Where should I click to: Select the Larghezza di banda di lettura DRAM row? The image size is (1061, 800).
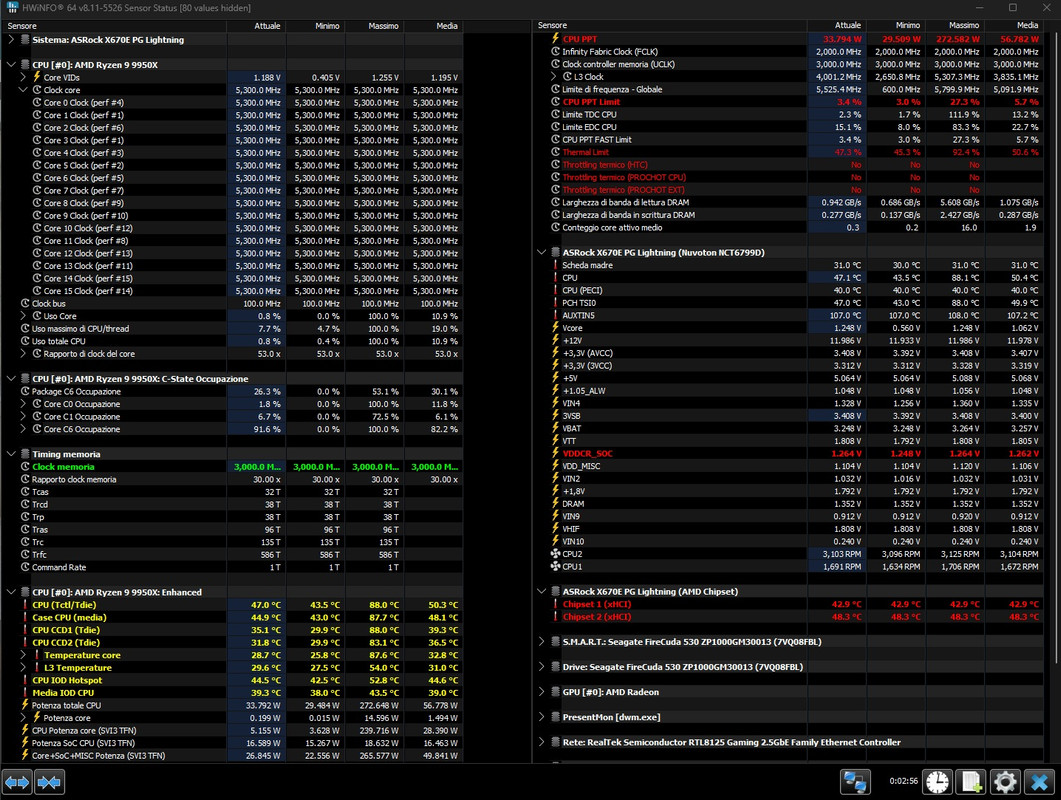tap(788, 202)
